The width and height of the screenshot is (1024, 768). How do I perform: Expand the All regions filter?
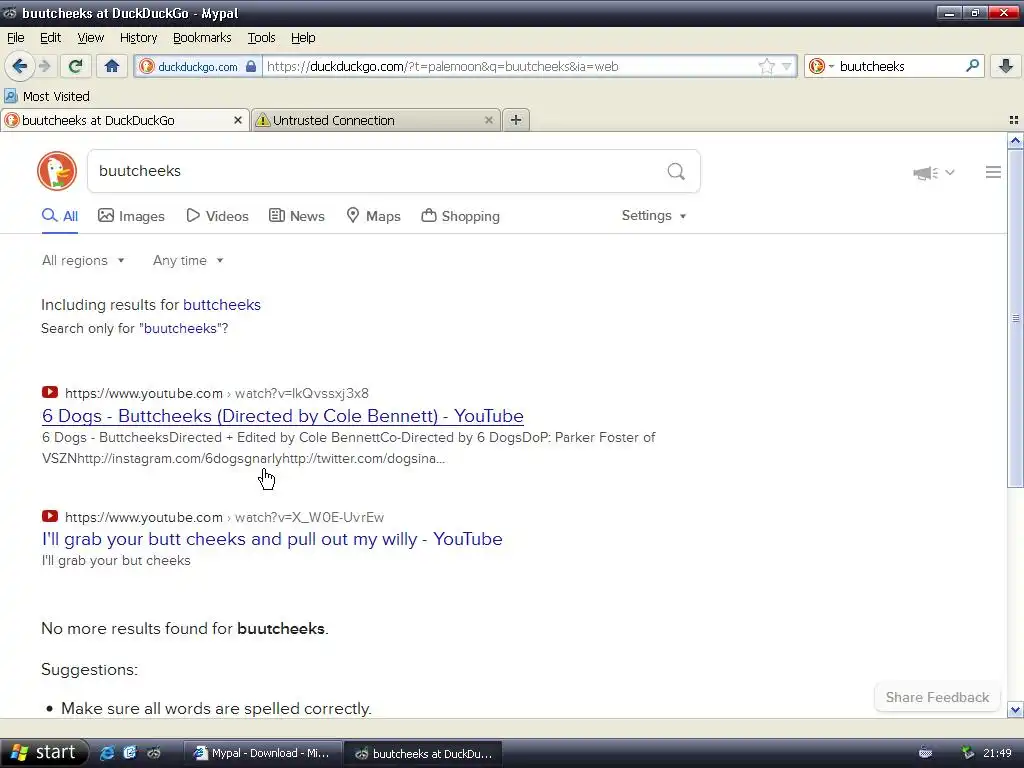(x=83, y=261)
